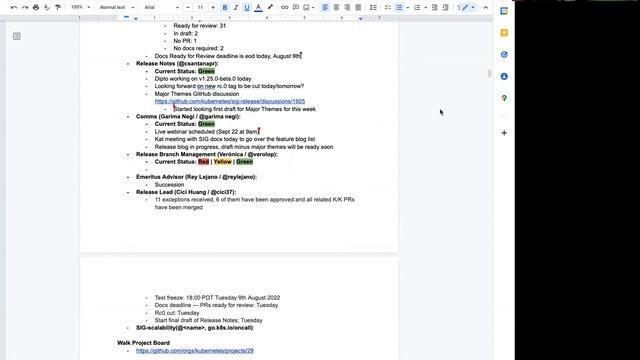Run spelling and grammar check icon
The width and height of the screenshot is (640, 360).
point(47,7)
